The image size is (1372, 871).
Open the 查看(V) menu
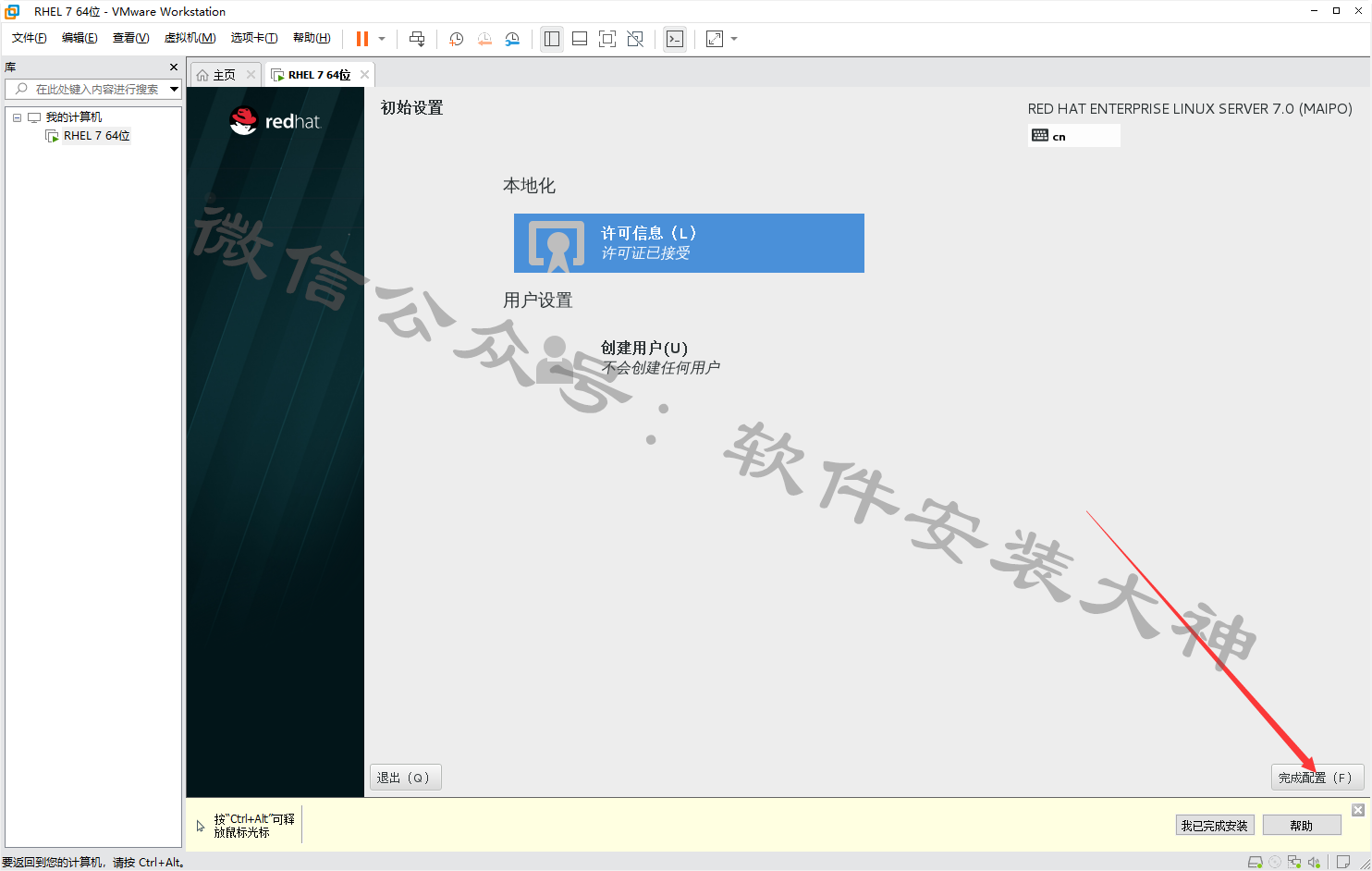[130, 38]
